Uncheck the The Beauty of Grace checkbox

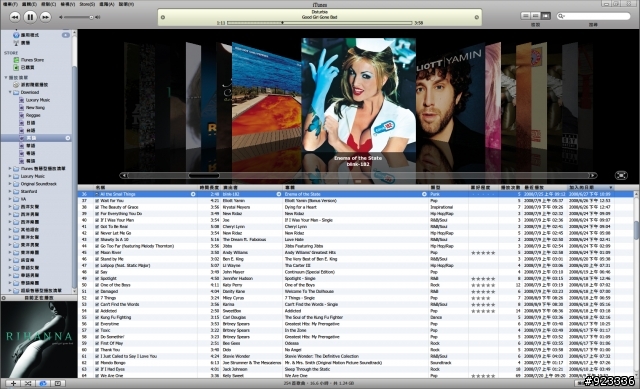[x=97, y=207]
